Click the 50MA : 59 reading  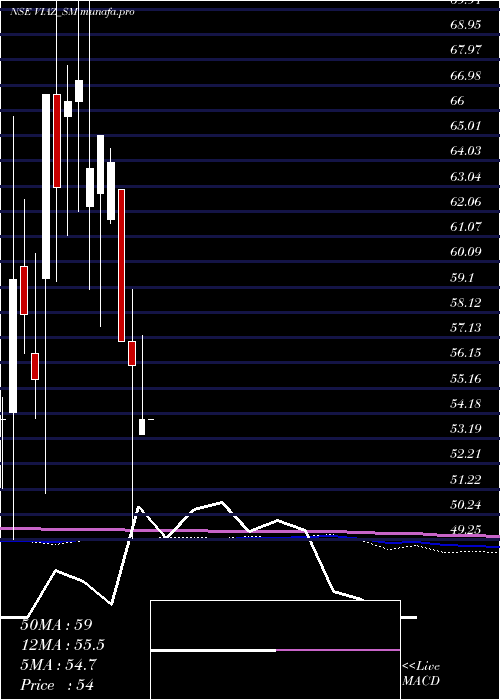click(x=56, y=625)
